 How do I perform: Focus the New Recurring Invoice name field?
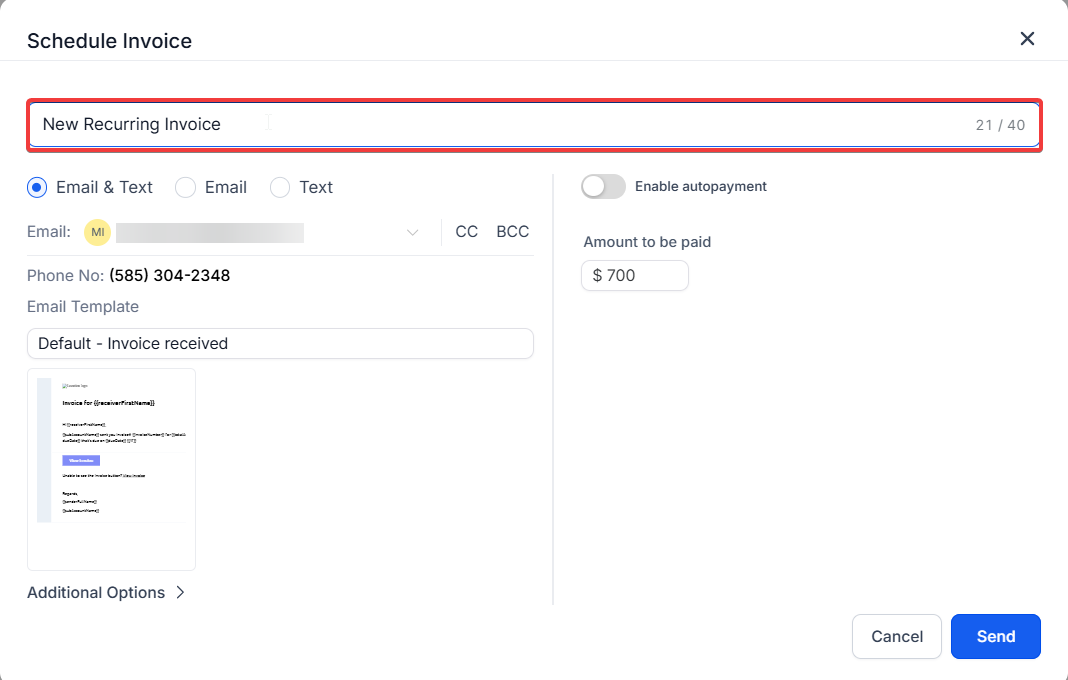point(500,125)
